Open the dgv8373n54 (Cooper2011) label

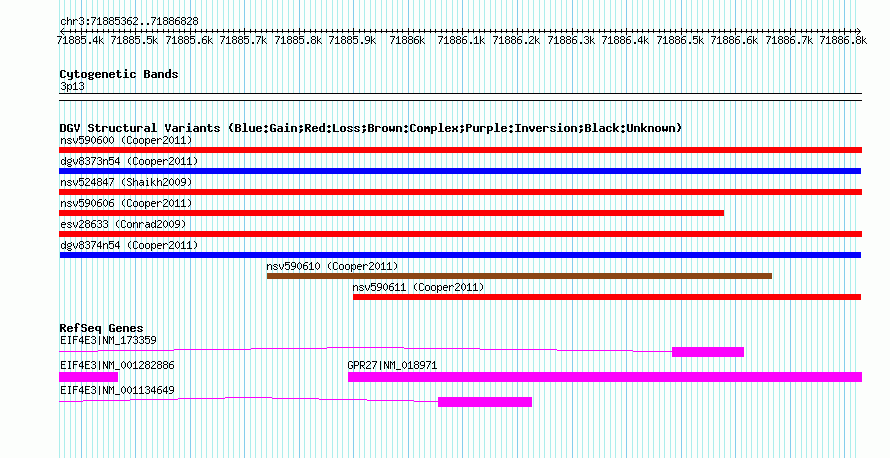pyautogui.click(x=129, y=161)
